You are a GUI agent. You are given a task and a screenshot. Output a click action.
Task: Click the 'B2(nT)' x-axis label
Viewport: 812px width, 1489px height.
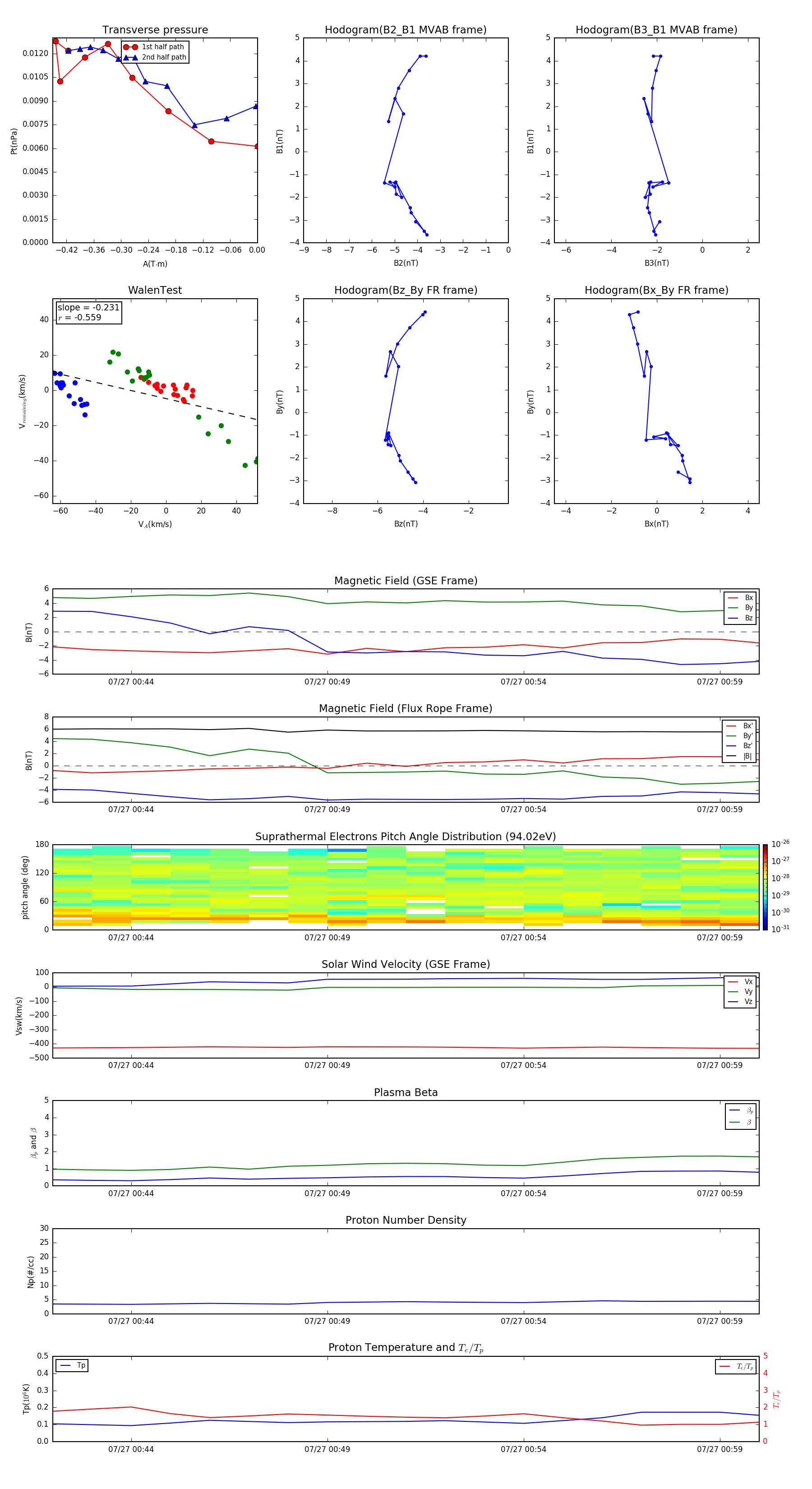point(406,263)
